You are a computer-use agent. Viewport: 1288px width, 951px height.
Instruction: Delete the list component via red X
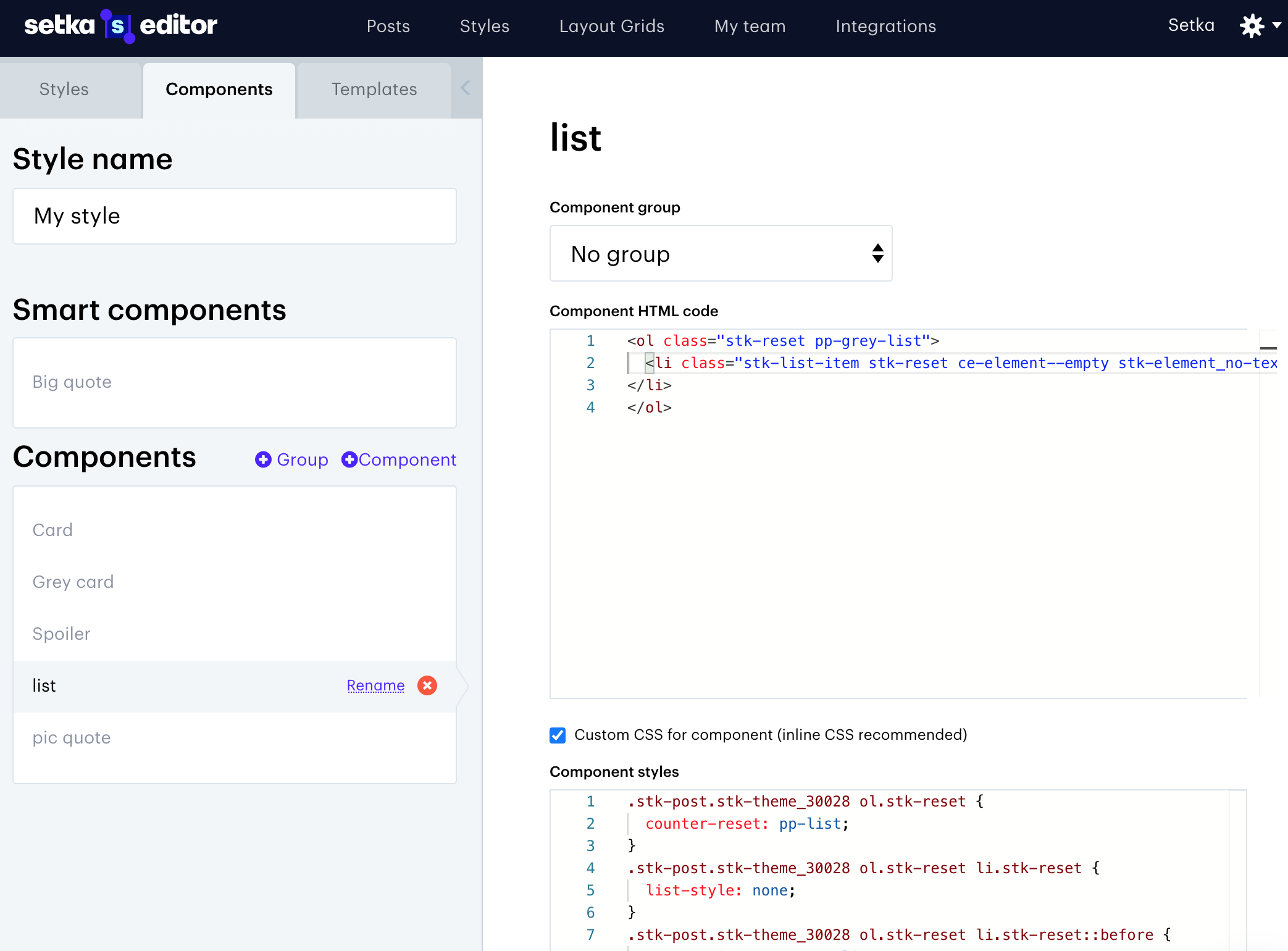[x=427, y=685]
